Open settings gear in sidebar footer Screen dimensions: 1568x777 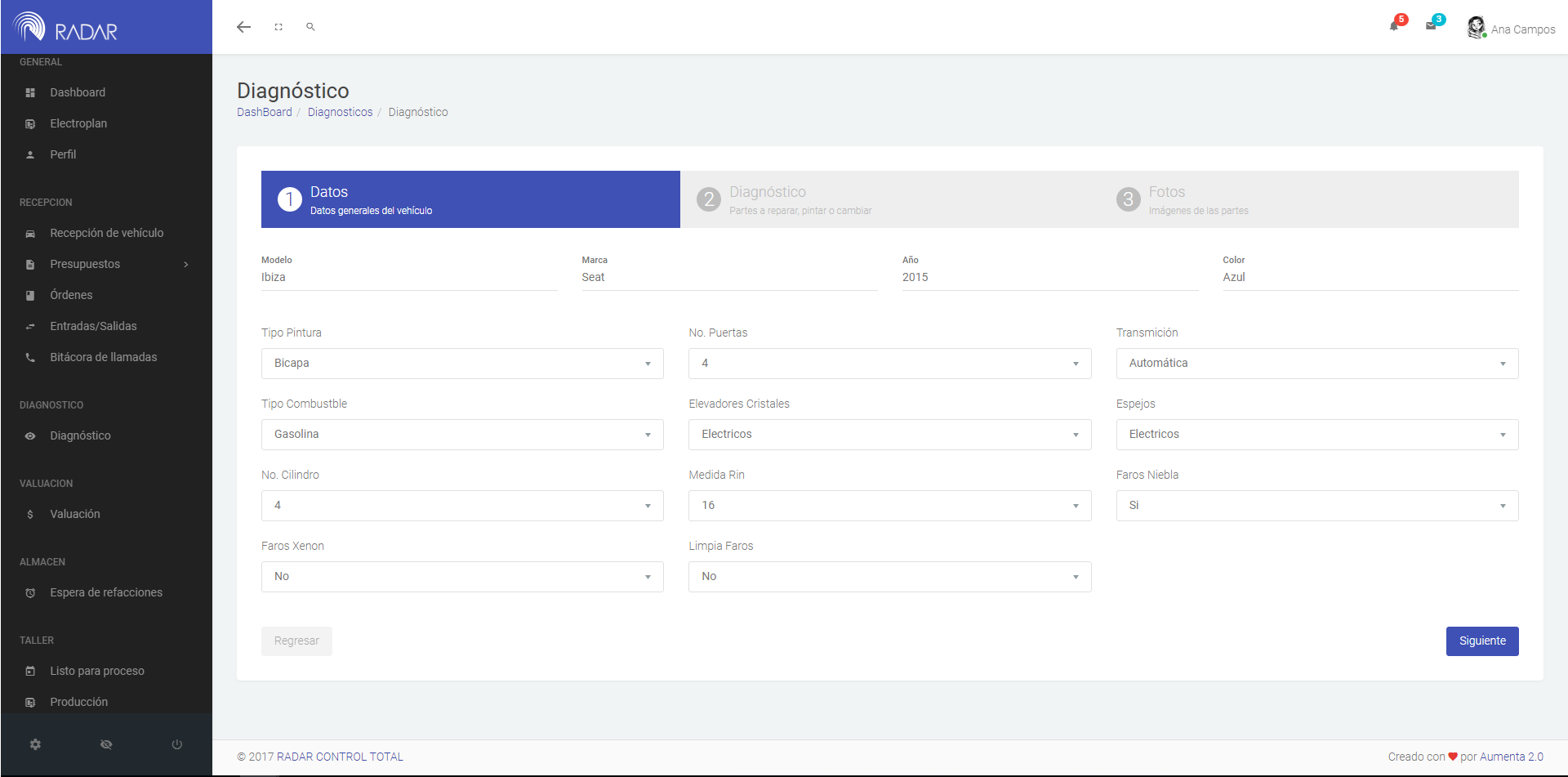point(35,744)
